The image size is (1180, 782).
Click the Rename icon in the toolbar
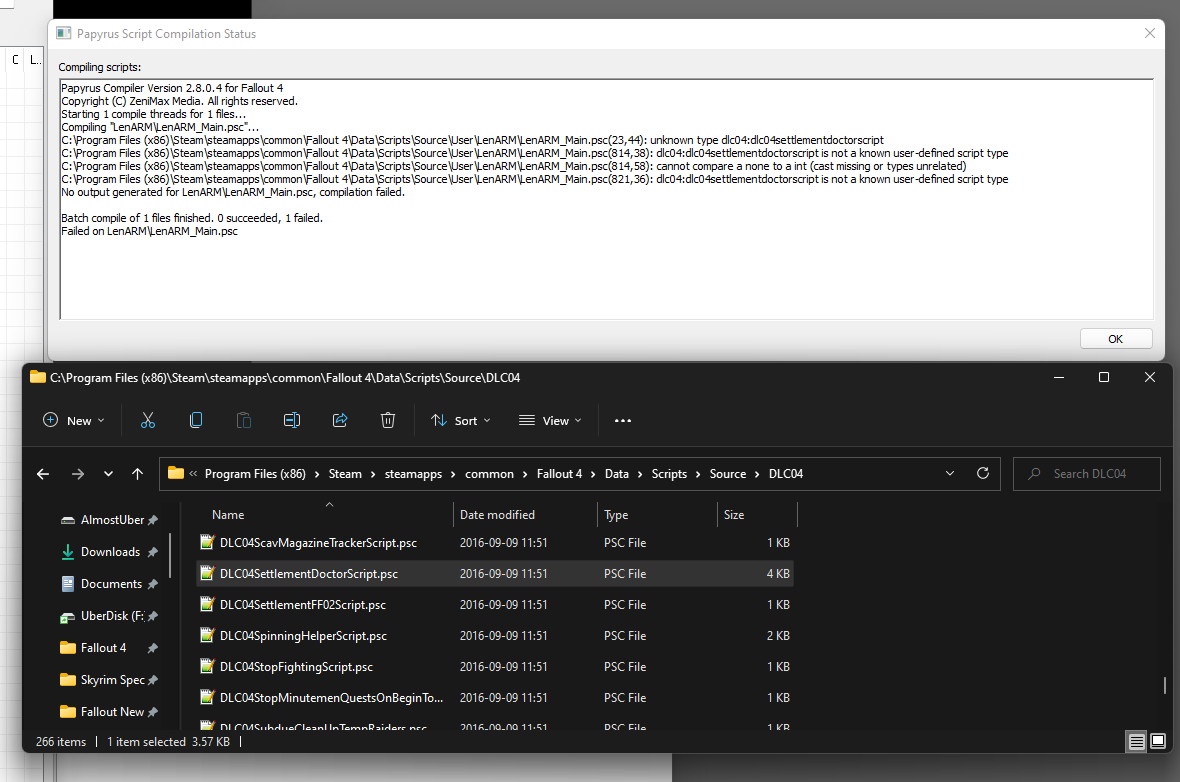(292, 420)
